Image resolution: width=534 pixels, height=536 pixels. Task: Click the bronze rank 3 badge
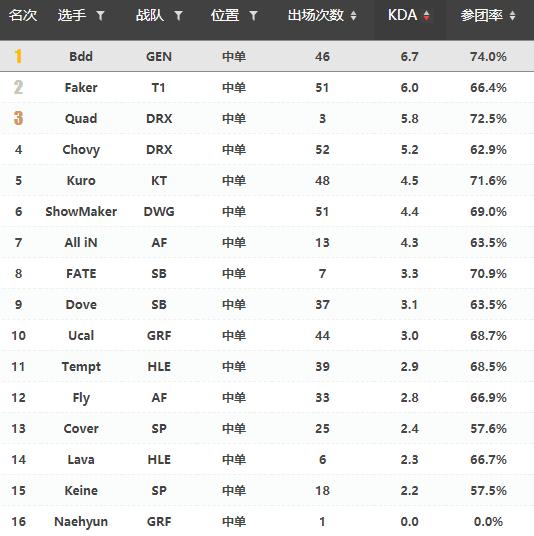[18, 118]
